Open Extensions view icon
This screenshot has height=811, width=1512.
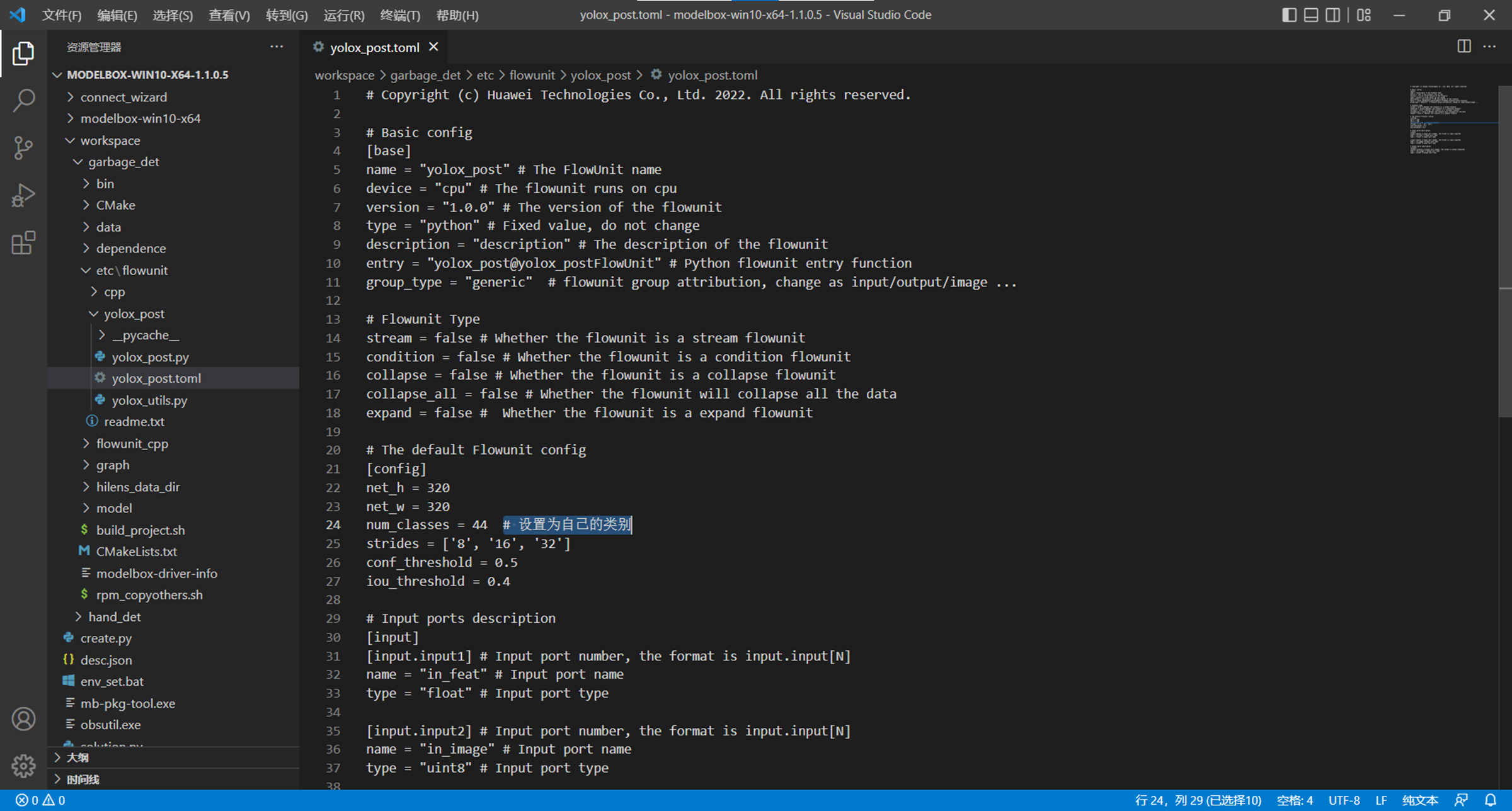pyautogui.click(x=23, y=243)
